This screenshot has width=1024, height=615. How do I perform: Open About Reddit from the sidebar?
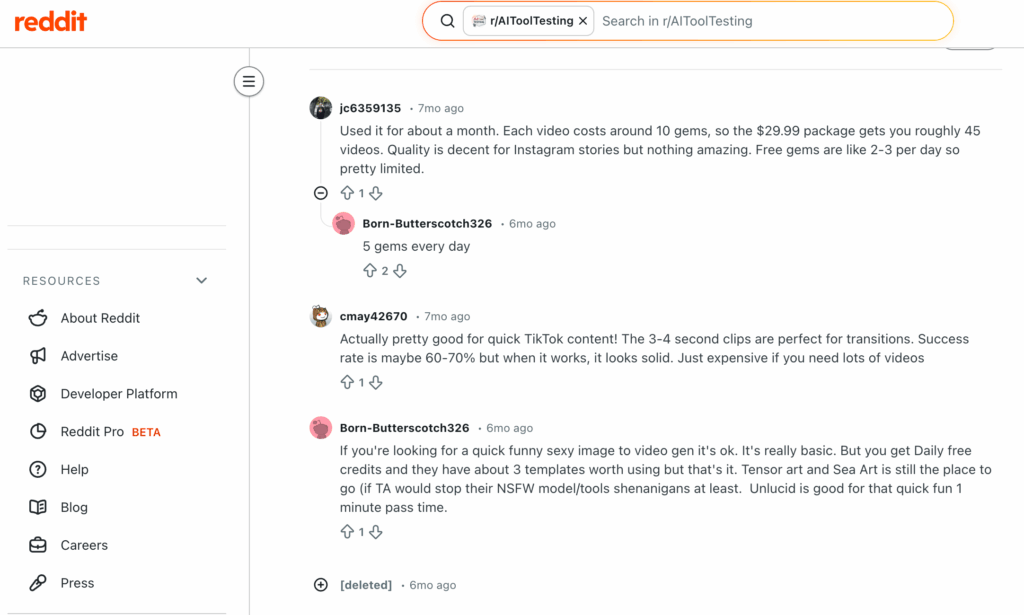[88, 318]
